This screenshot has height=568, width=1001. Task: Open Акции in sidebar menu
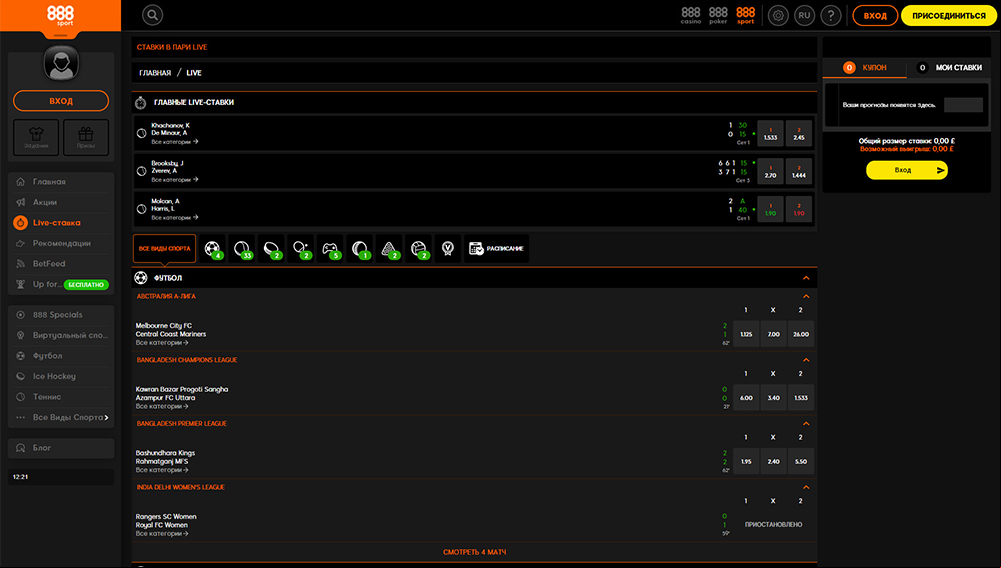[x=61, y=202]
